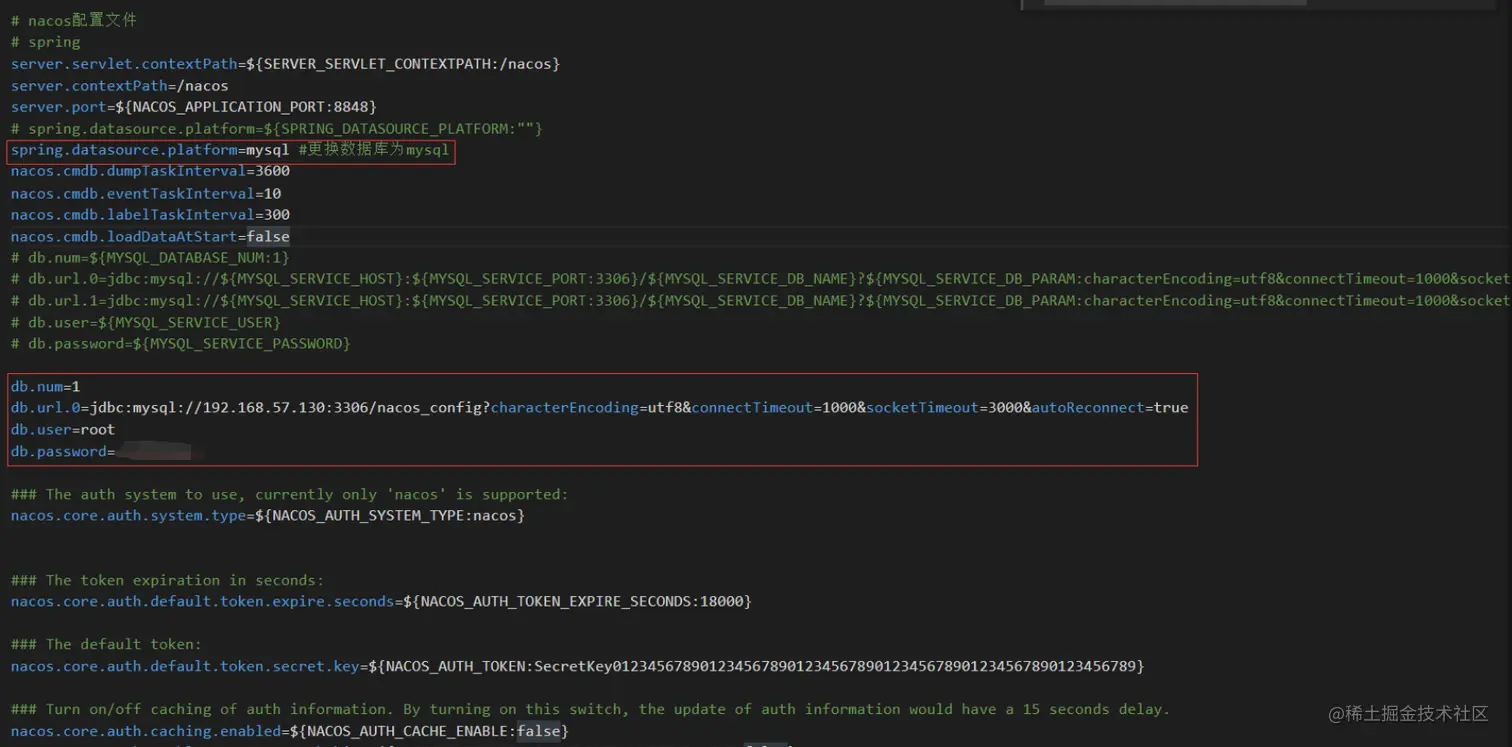Click the commented "# db.num=${MYSQL_DATABASE_NUM:1}" line
This screenshot has height=747, width=1512.
coord(150,258)
